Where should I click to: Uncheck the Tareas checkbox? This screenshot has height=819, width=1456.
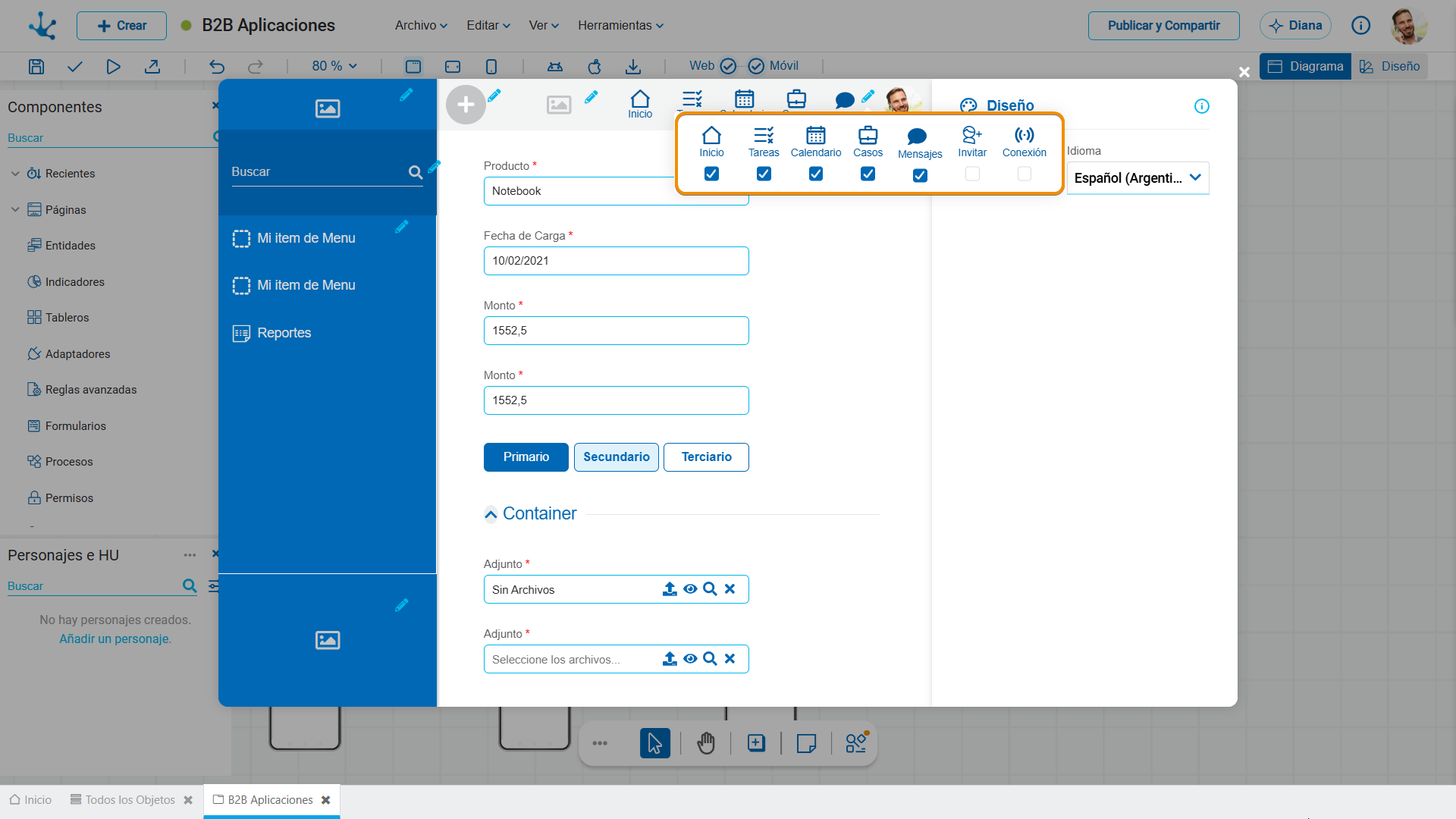764,174
